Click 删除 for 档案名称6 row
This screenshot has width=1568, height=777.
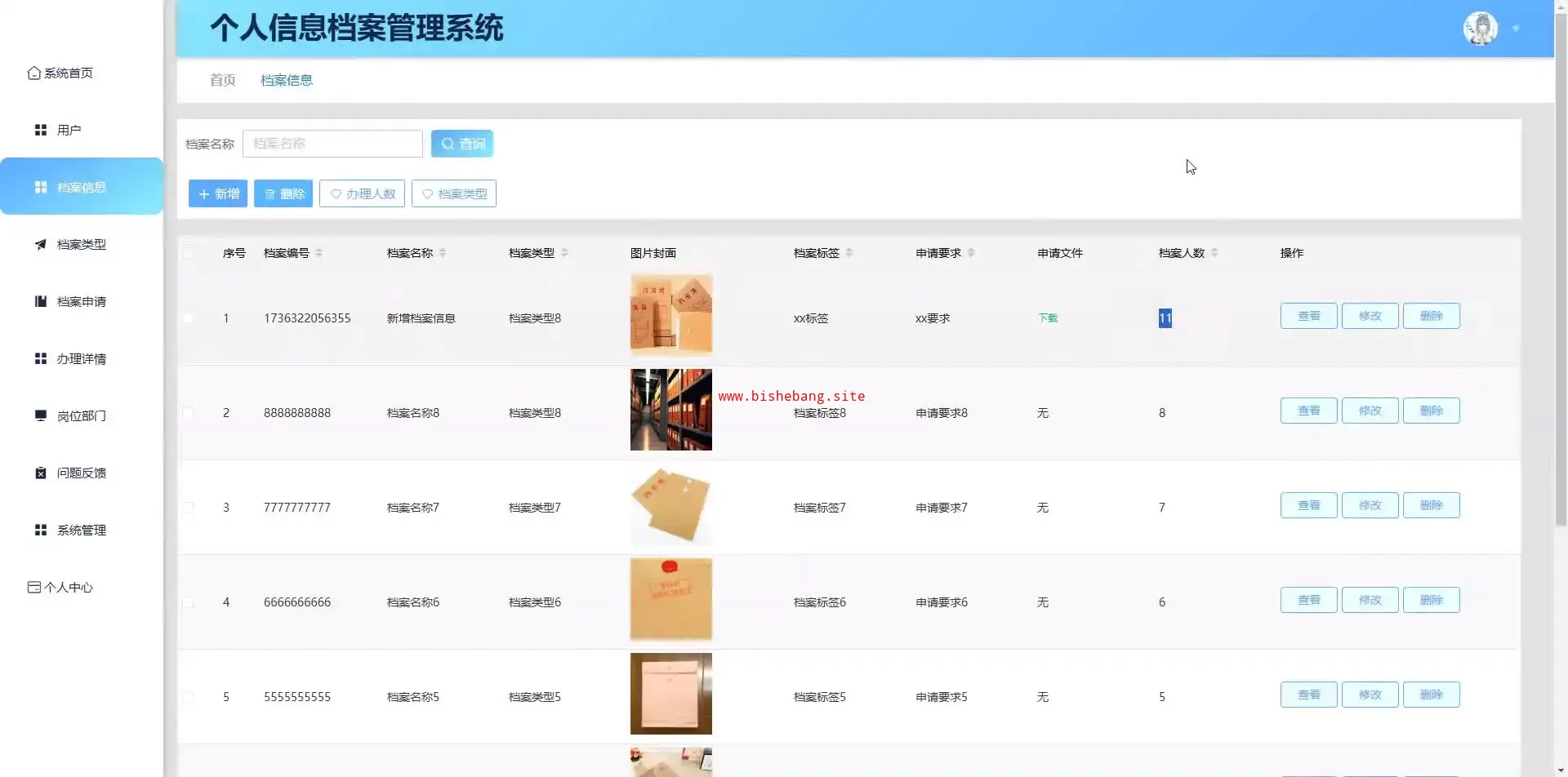(x=1432, y=600)
